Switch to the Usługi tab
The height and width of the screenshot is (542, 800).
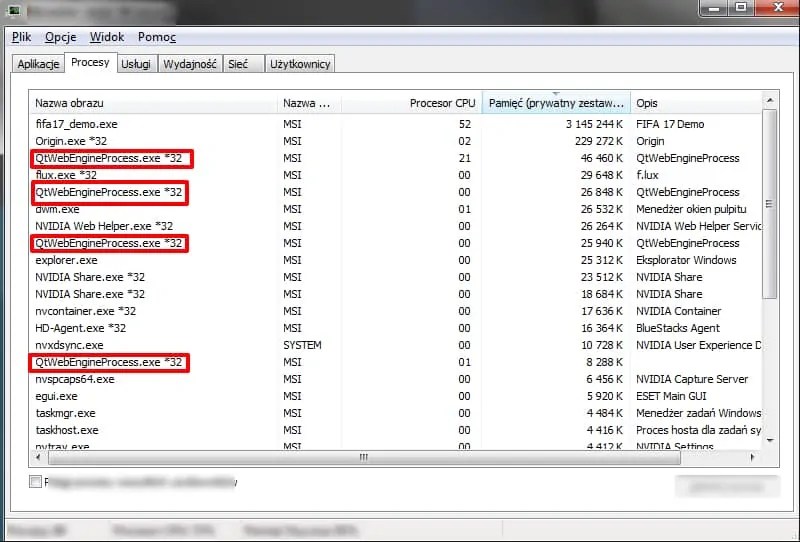point(136,64)
